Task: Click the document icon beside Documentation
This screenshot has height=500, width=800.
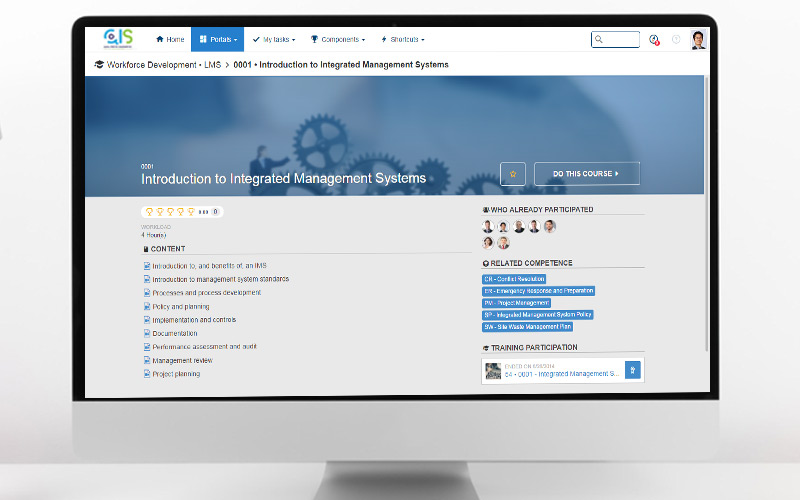Action: [147, 333]
